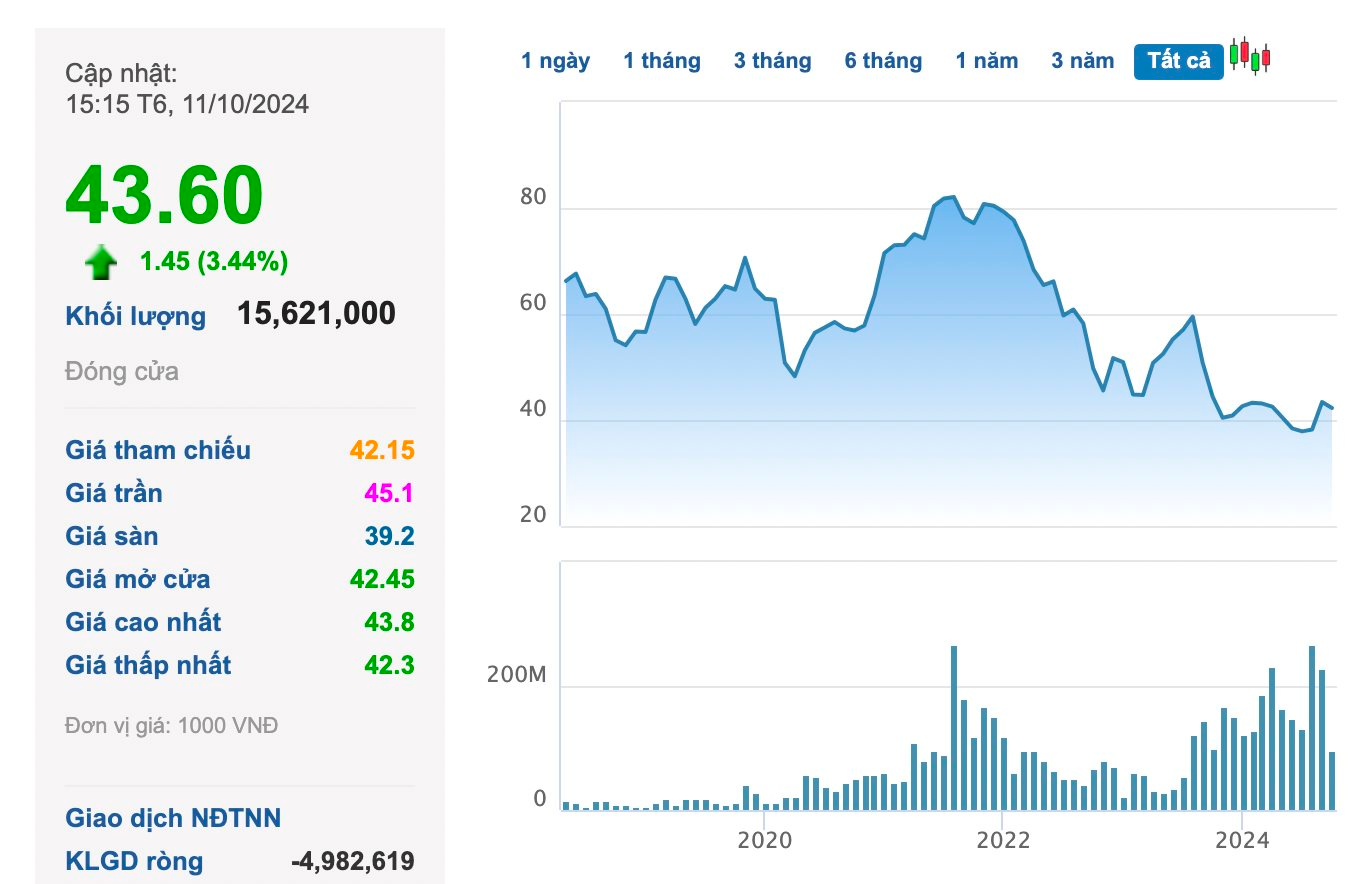Viewport: 1356px width, 884px height.
Task: Click the "Khối lượng" label
Action: point(136,317)
